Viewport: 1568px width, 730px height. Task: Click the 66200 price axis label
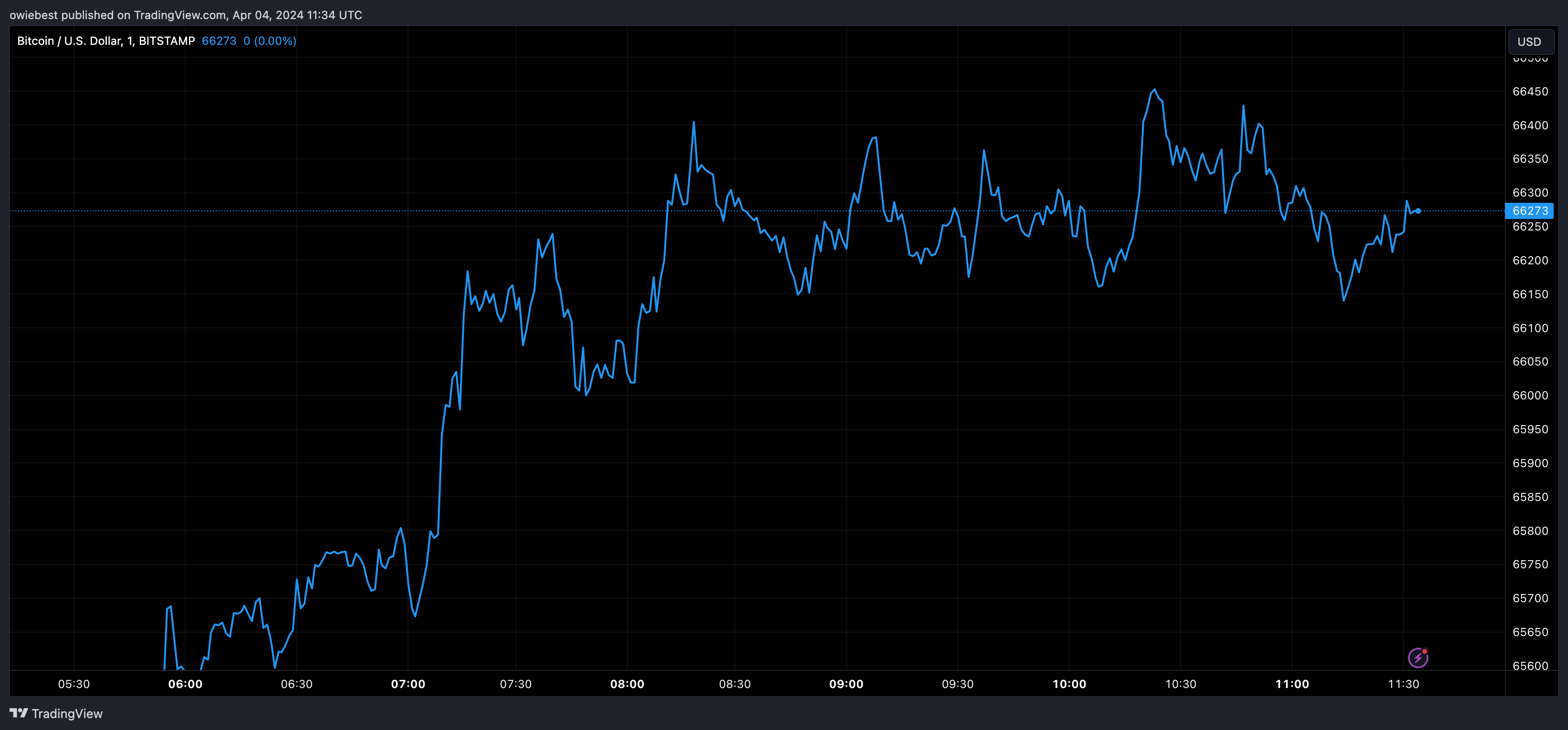(1530, 260)
